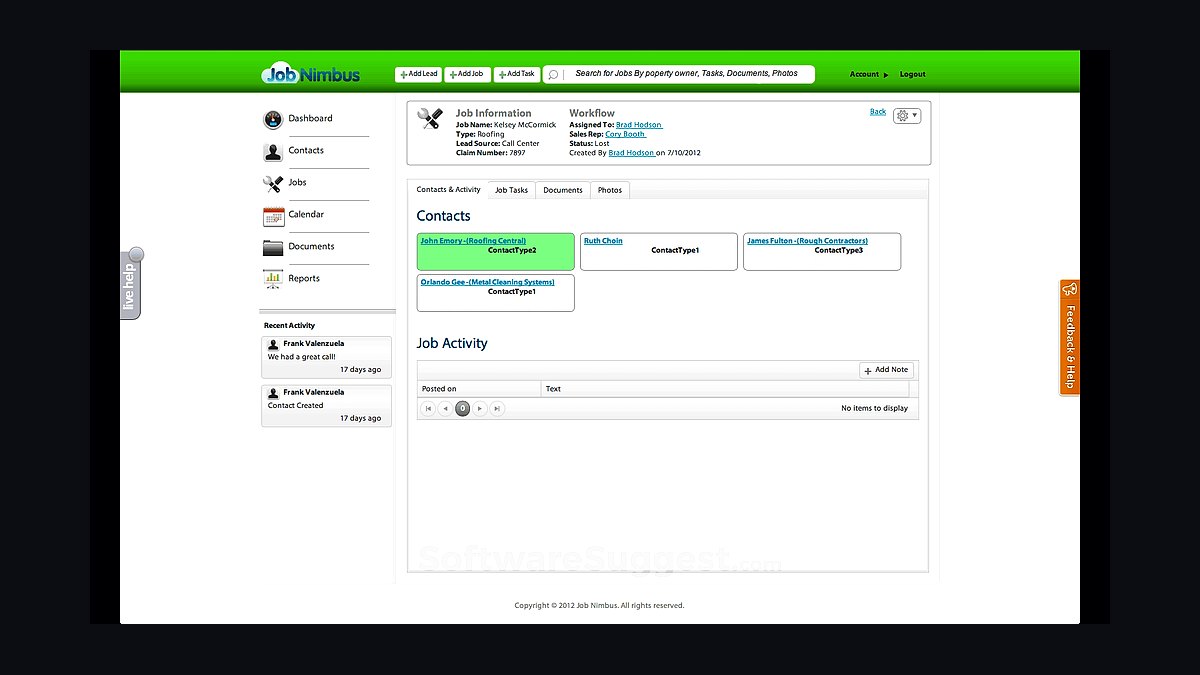Open Assigned To Brad Hodson link
This screenshot has height=675, width=1200.
(x=639, y=125)
